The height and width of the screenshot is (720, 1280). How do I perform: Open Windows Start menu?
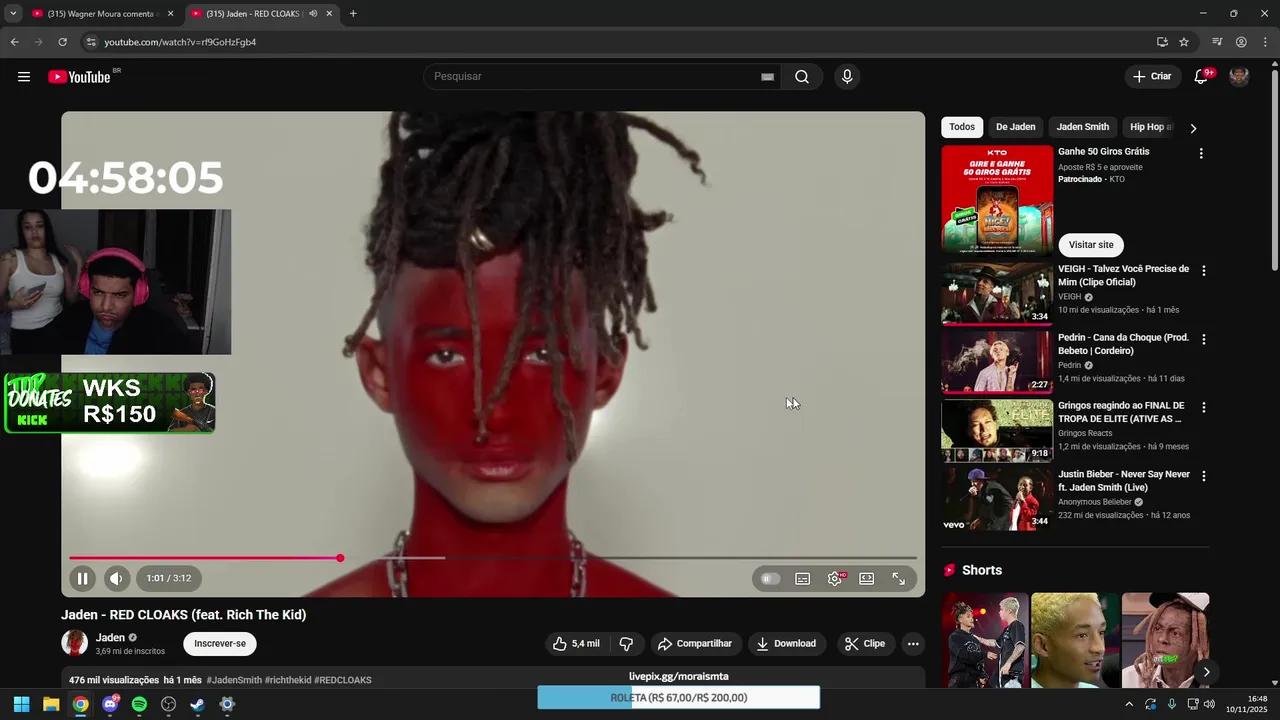(21, 704)
